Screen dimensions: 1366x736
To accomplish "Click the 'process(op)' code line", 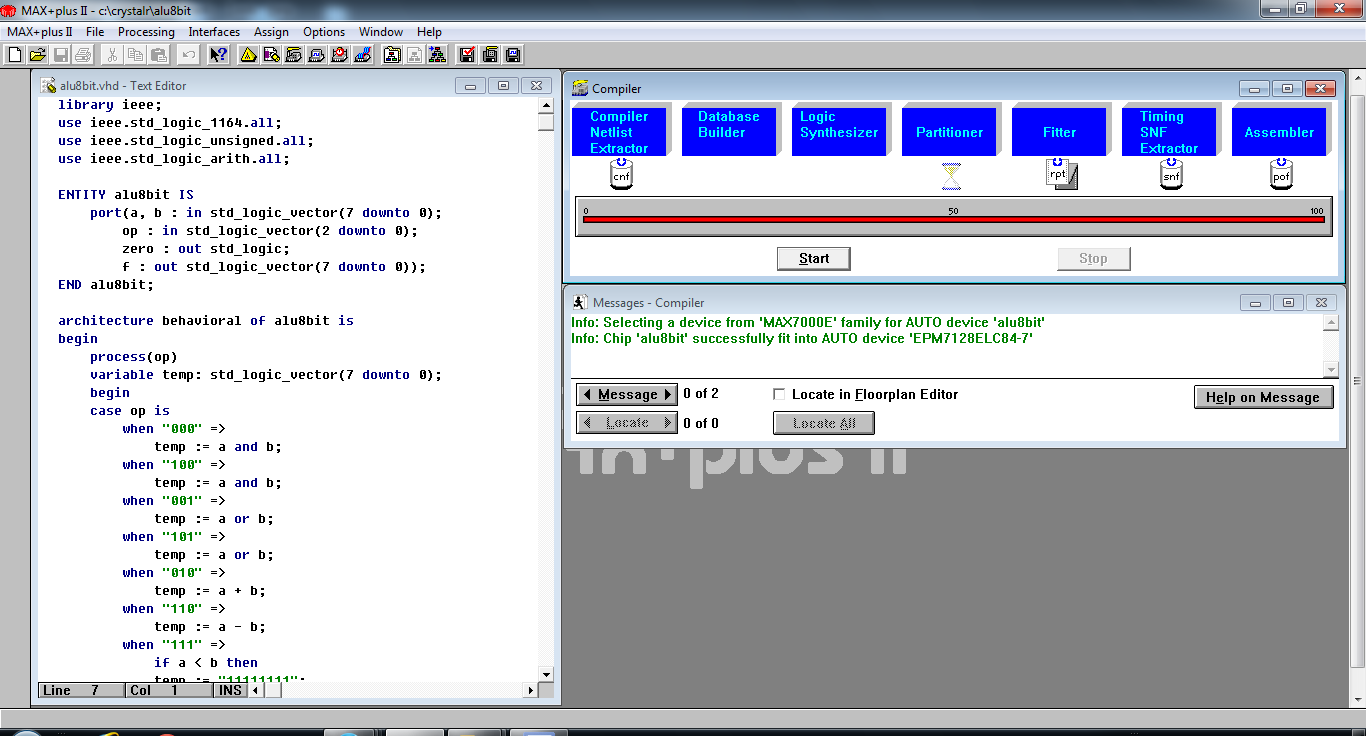I will 134,357.
